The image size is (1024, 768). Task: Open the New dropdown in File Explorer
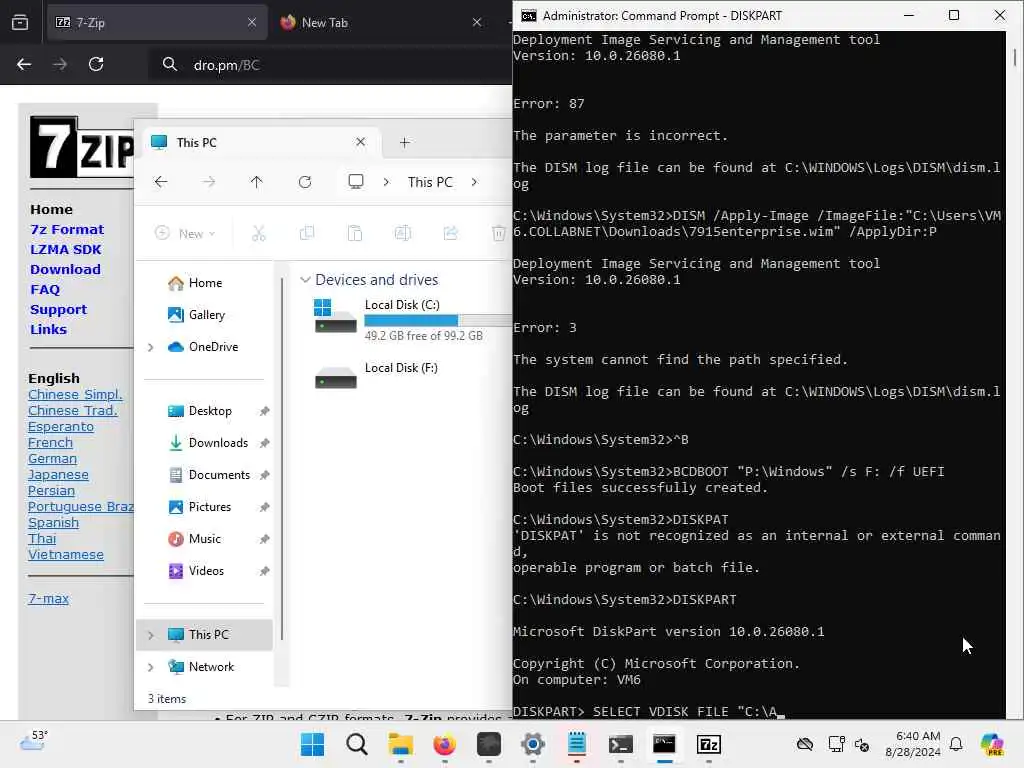(x=185, y=233)
